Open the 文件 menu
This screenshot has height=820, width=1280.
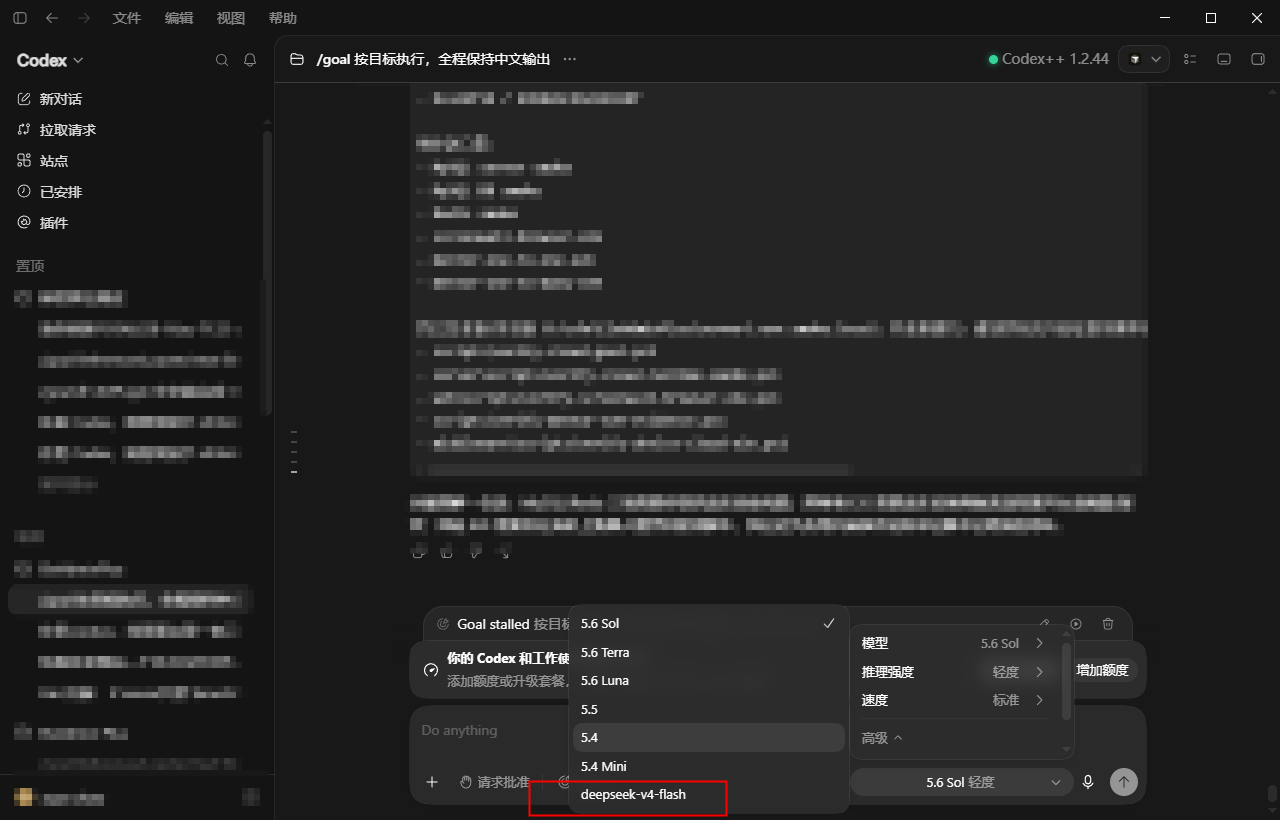click(x=127, y=18)
